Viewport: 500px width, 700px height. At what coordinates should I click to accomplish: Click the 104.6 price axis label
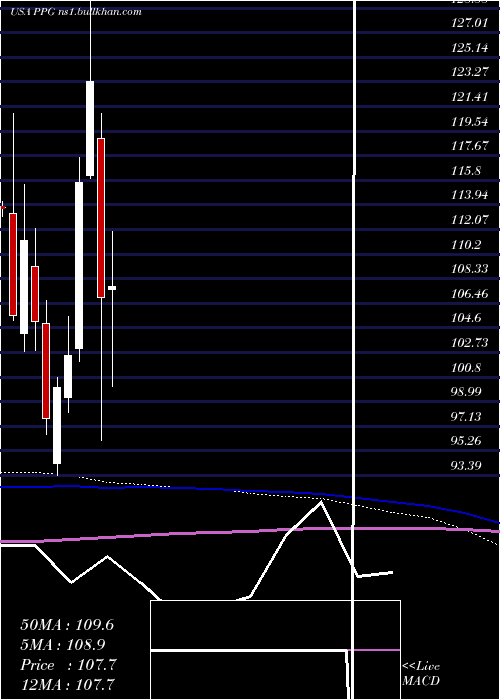[x=466, y=318]
